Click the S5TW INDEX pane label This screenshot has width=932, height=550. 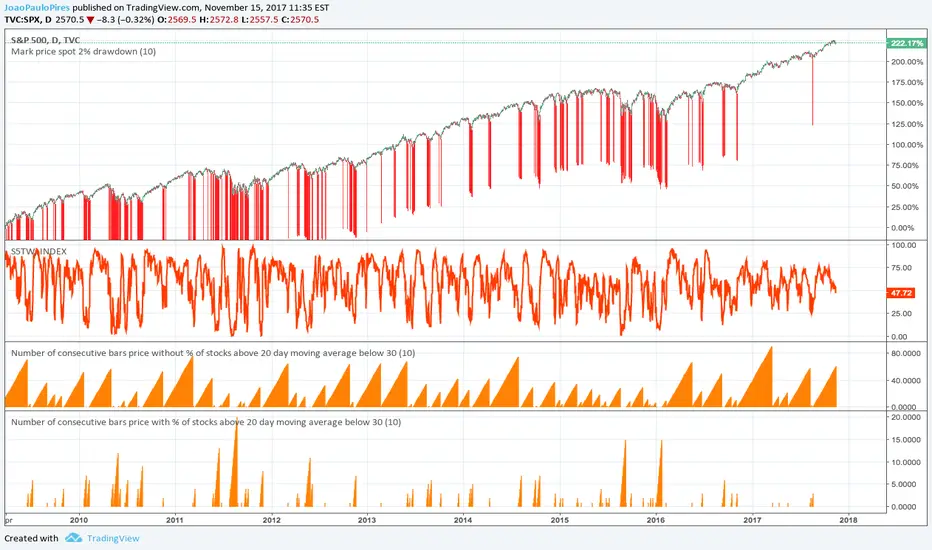coord(39,252)
